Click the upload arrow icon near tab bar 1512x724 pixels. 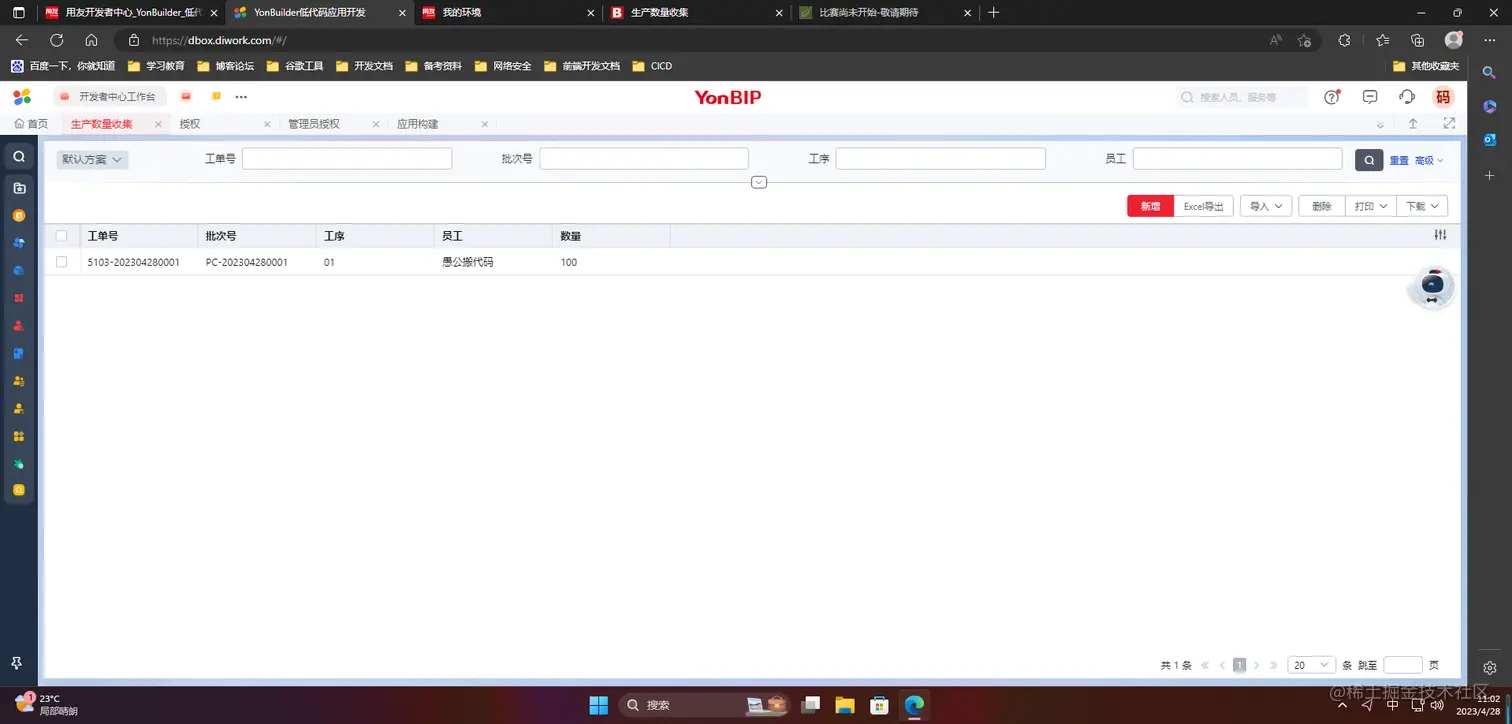(x=1412, y=123)
